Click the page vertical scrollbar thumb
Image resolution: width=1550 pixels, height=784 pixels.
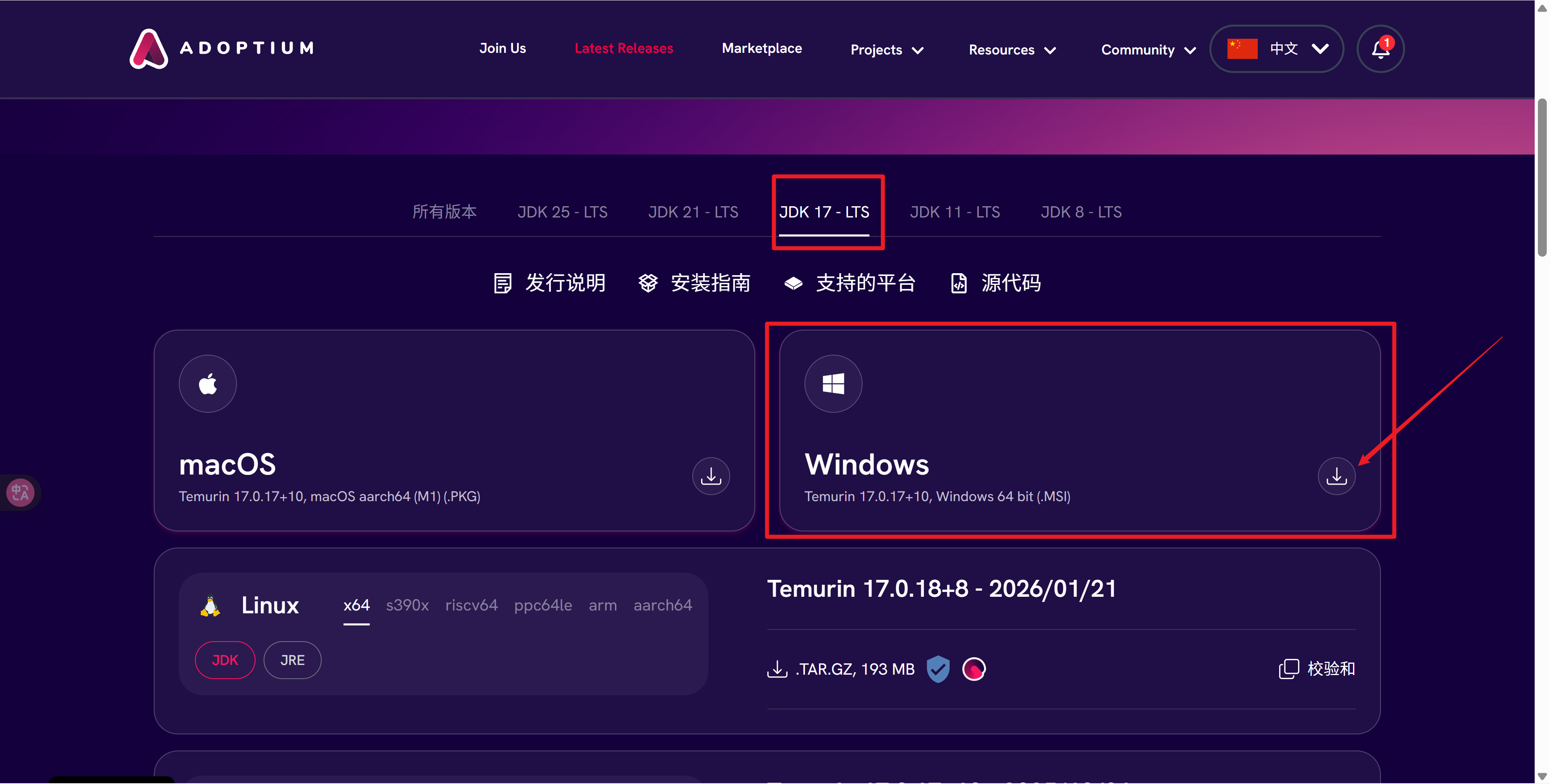[1542, 178]
